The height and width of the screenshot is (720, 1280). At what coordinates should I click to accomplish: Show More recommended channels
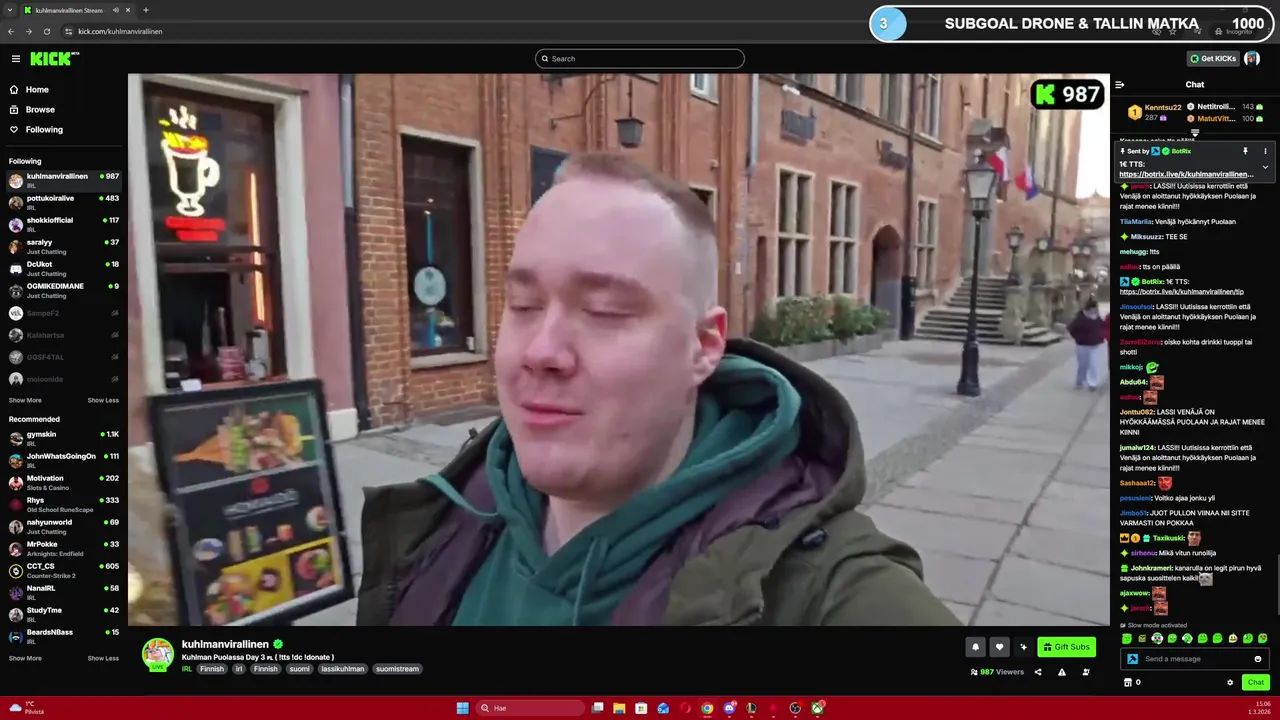pyautogui.click(x=25, y=658)
